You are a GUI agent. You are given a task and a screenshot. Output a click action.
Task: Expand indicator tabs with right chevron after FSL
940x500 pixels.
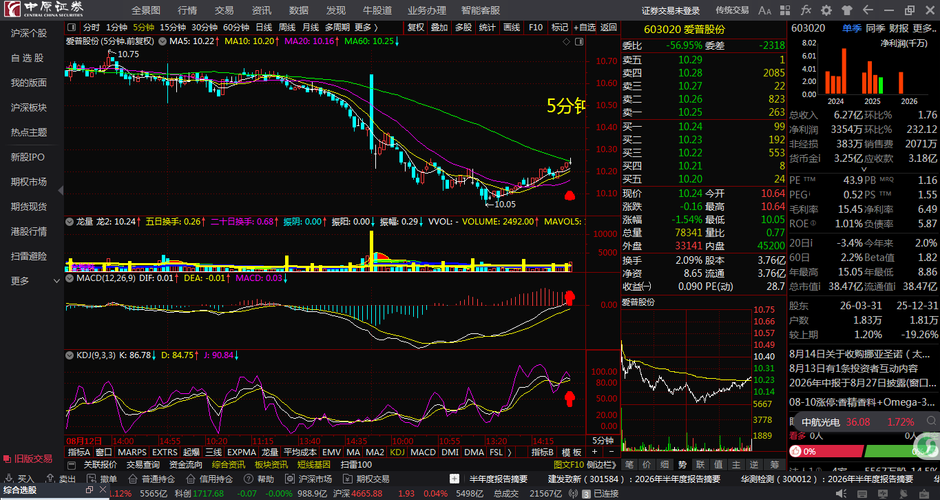[510, 452]
